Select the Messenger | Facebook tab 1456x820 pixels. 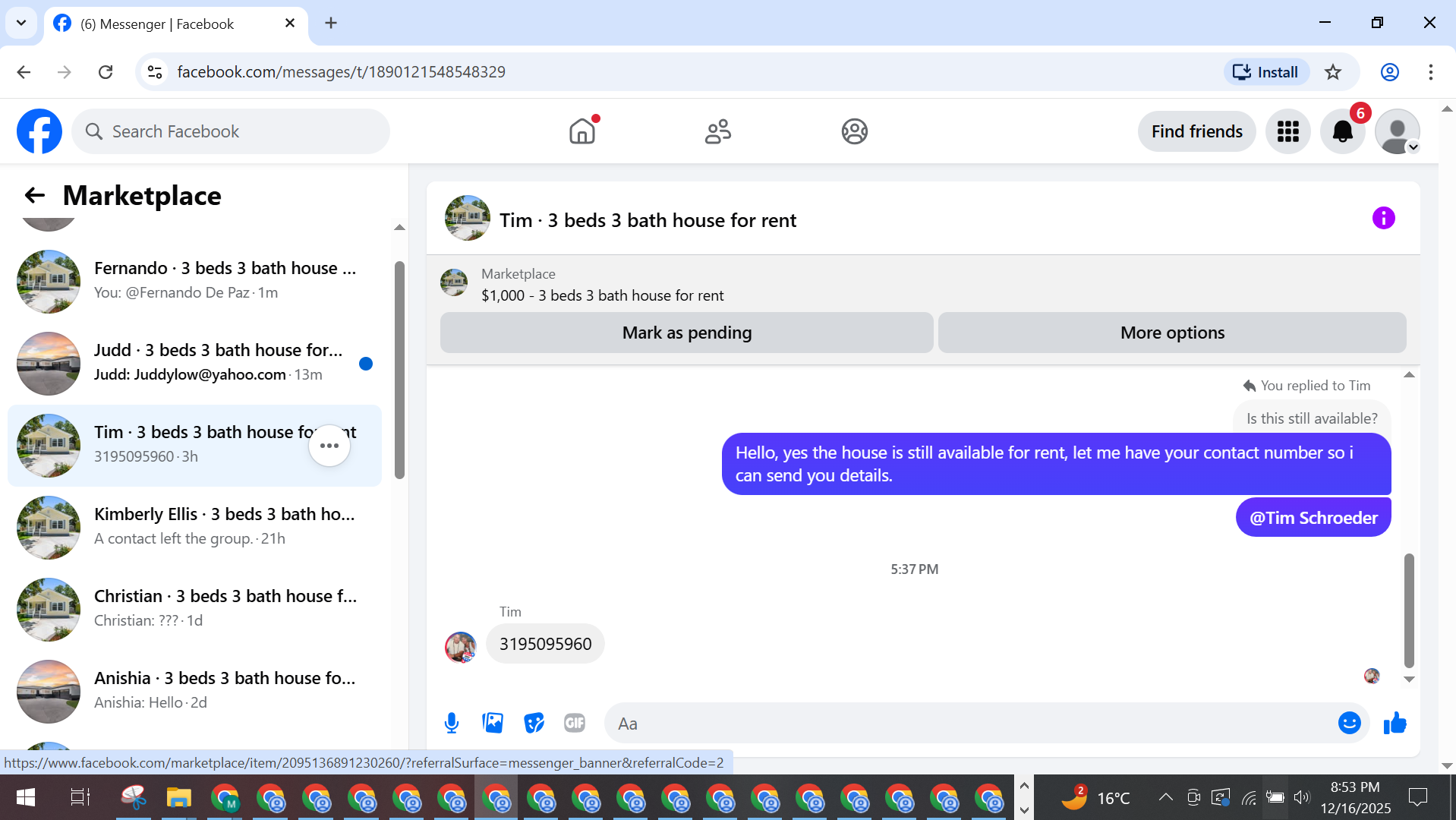175,24
